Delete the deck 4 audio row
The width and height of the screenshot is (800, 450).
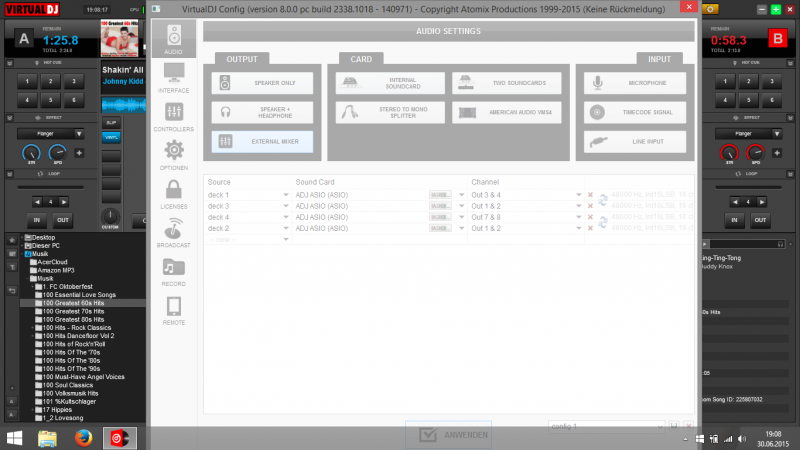(x=590, y=217)
